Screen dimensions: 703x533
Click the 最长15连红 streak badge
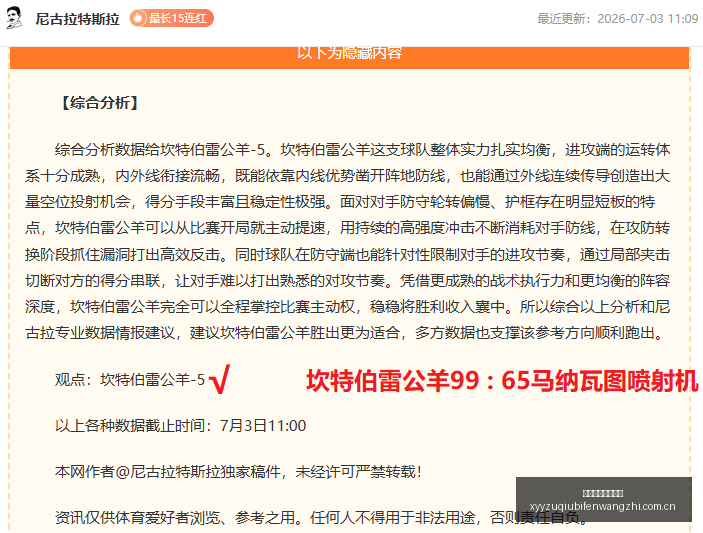pyautogui.click(x=171, y=18)
